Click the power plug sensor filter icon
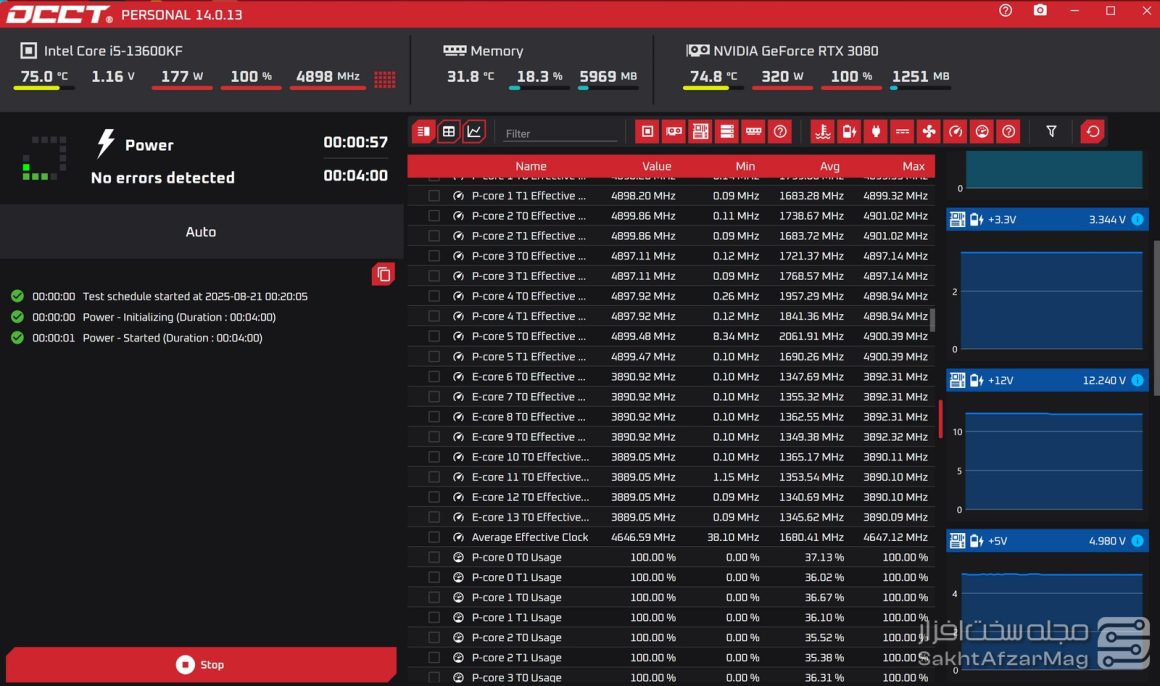Viewport: 1160px width, 686px height. pyautogui.click(x=875, y=131)
